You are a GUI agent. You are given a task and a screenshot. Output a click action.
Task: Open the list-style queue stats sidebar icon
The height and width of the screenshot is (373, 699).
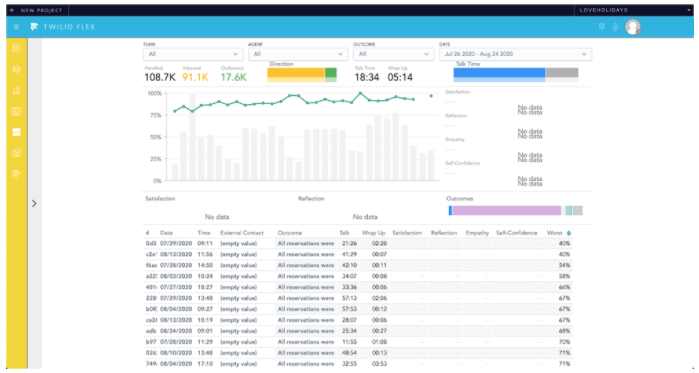point(16,111)
